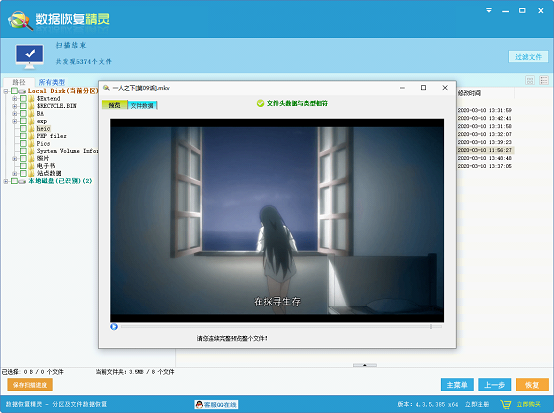Collapse the Local Disk tree node
This screenshot has height=413, width=554.
tap(6, 91)
